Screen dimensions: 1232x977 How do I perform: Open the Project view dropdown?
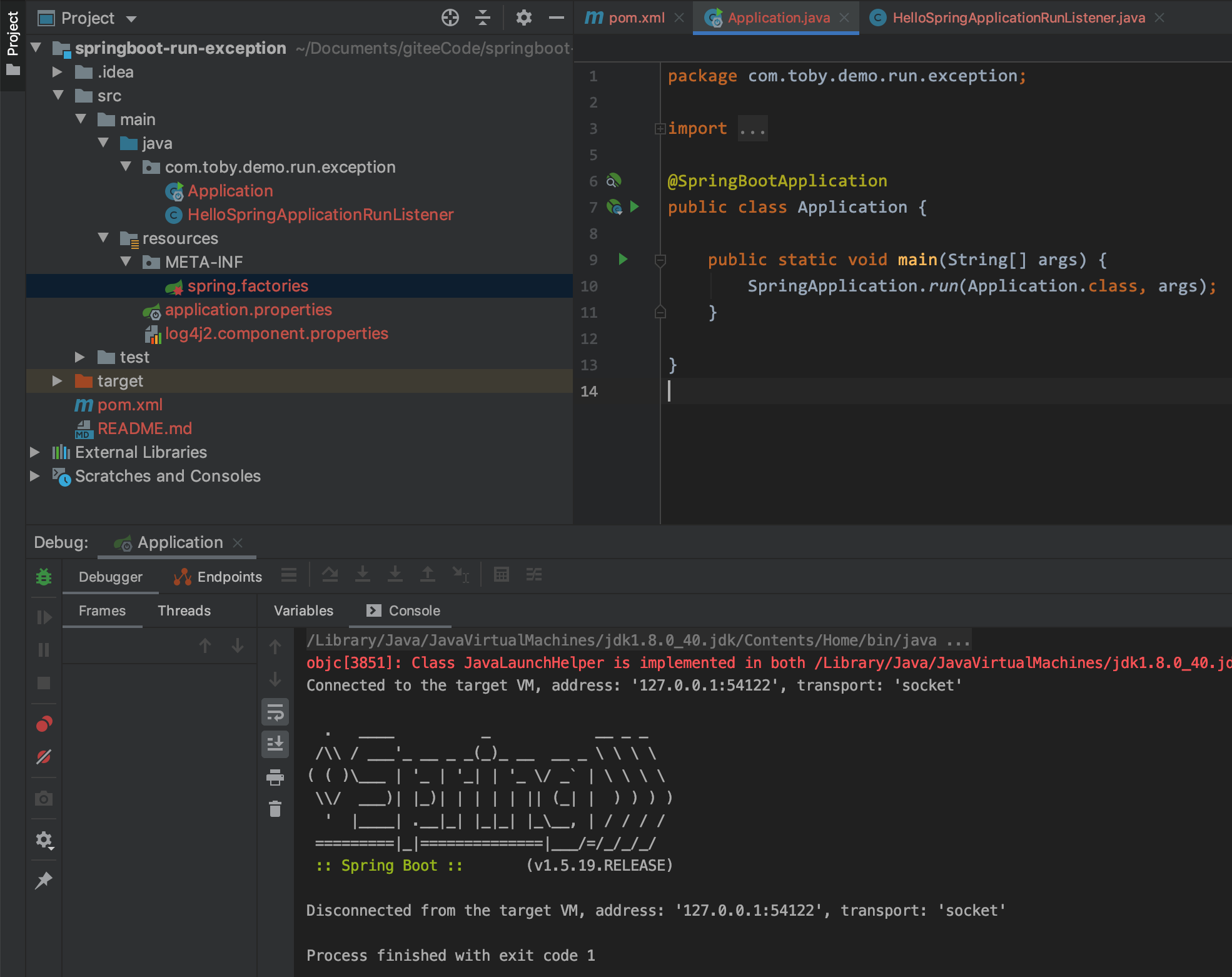click(131, 19)
